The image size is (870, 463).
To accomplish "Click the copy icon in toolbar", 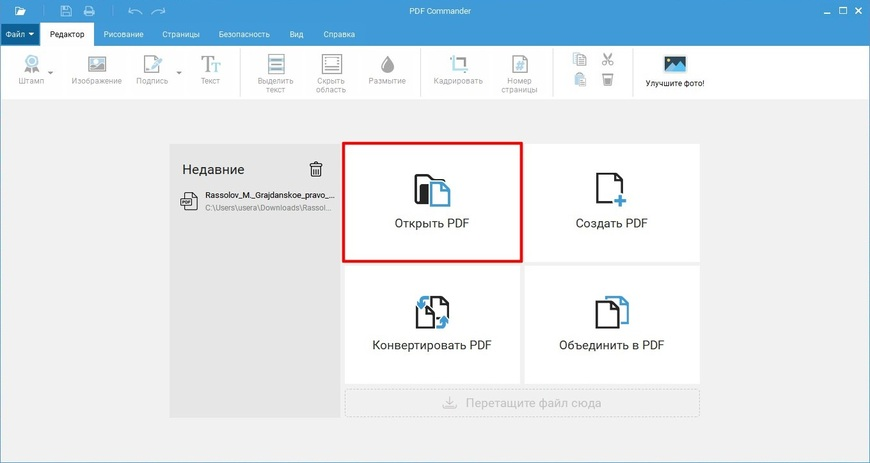I will (x=579, y=59).
